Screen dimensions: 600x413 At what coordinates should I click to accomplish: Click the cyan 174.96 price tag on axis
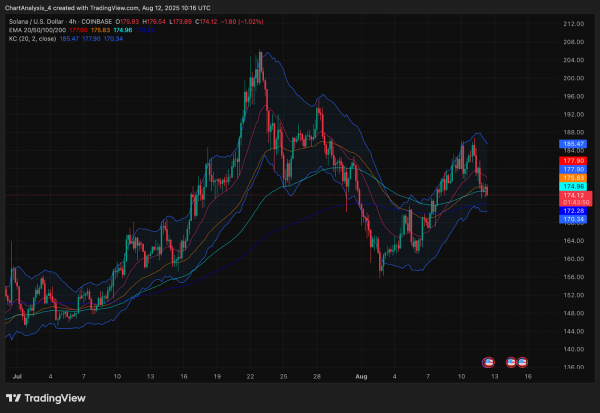click(x=573, y=186)
